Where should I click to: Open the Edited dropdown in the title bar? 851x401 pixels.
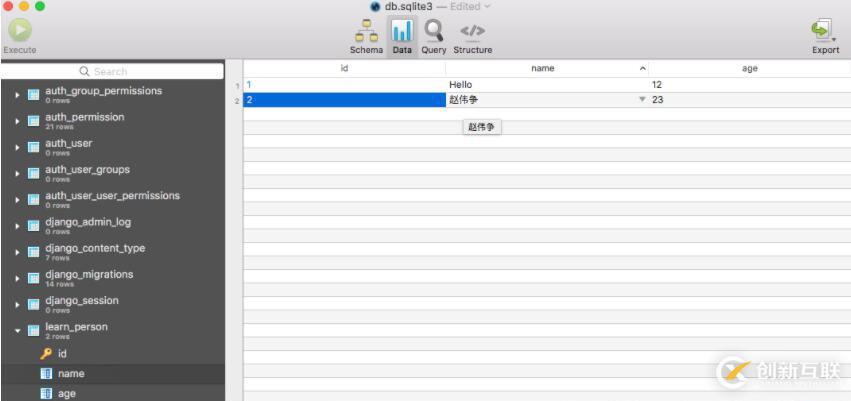(470, 7)
